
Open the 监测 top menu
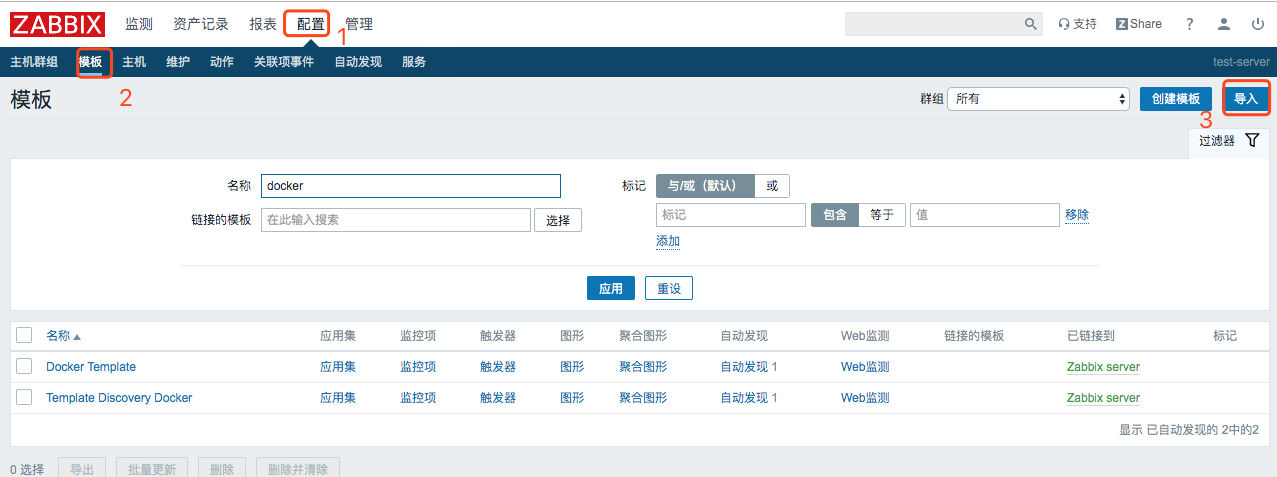point(139,23)
